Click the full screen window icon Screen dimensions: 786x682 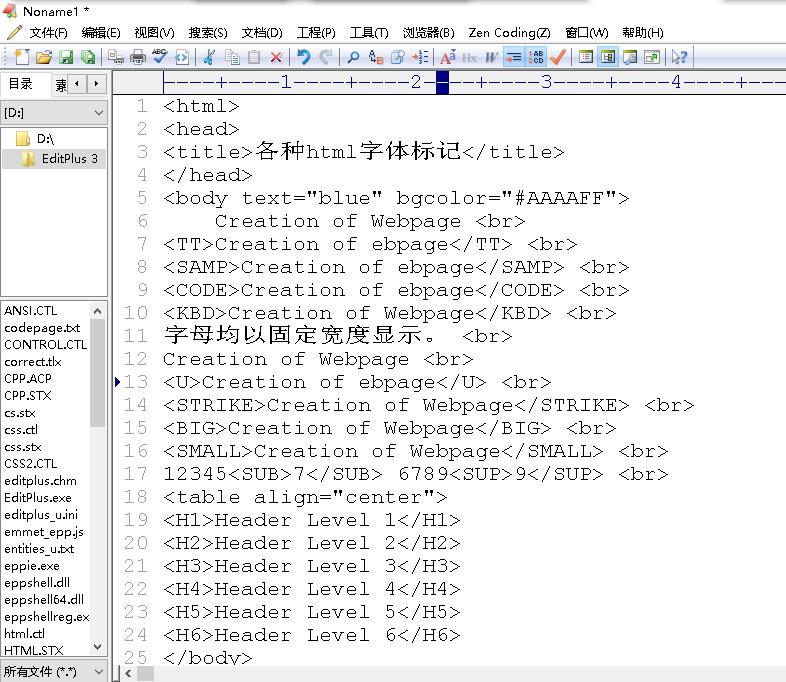(652, 57)
